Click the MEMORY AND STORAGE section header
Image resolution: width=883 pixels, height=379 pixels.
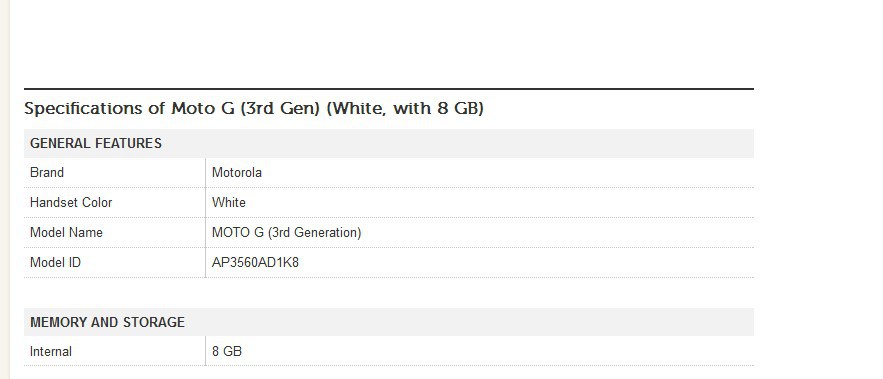pos(389,322)
